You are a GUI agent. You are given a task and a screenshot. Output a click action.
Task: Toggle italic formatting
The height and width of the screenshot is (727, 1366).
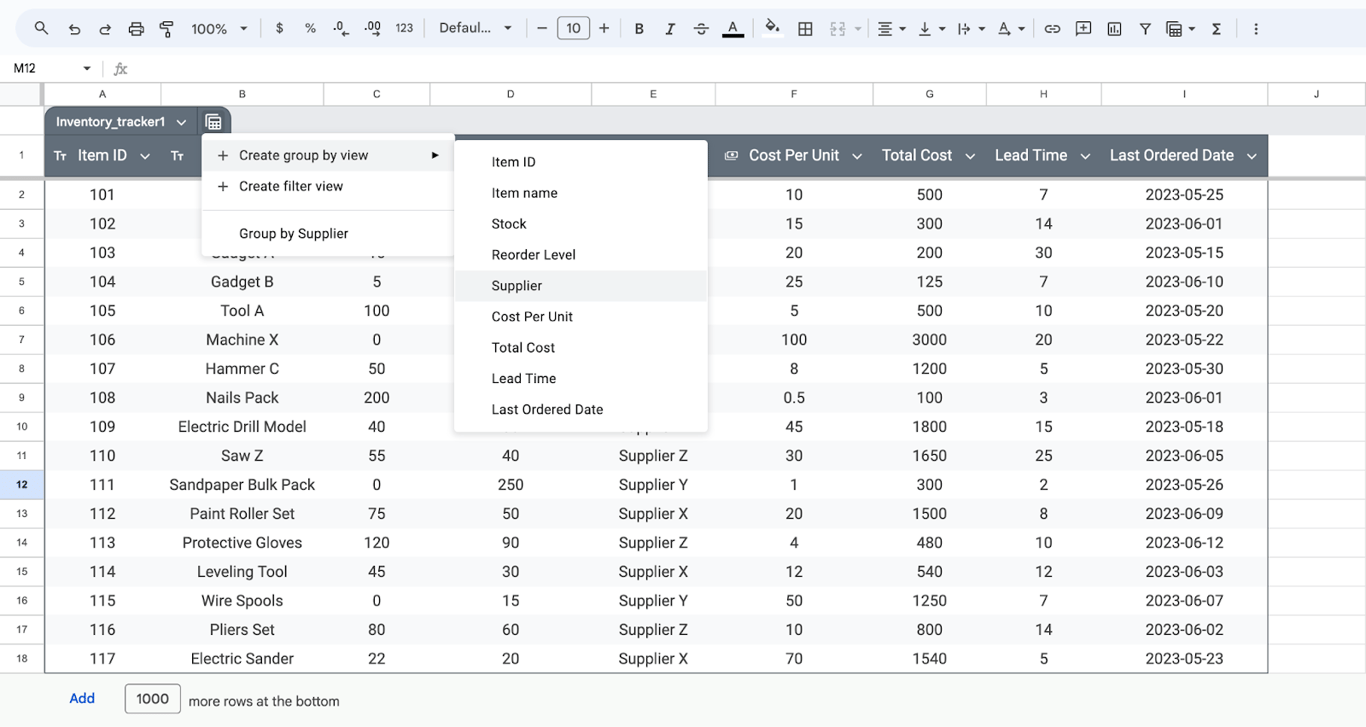(670, 29)
